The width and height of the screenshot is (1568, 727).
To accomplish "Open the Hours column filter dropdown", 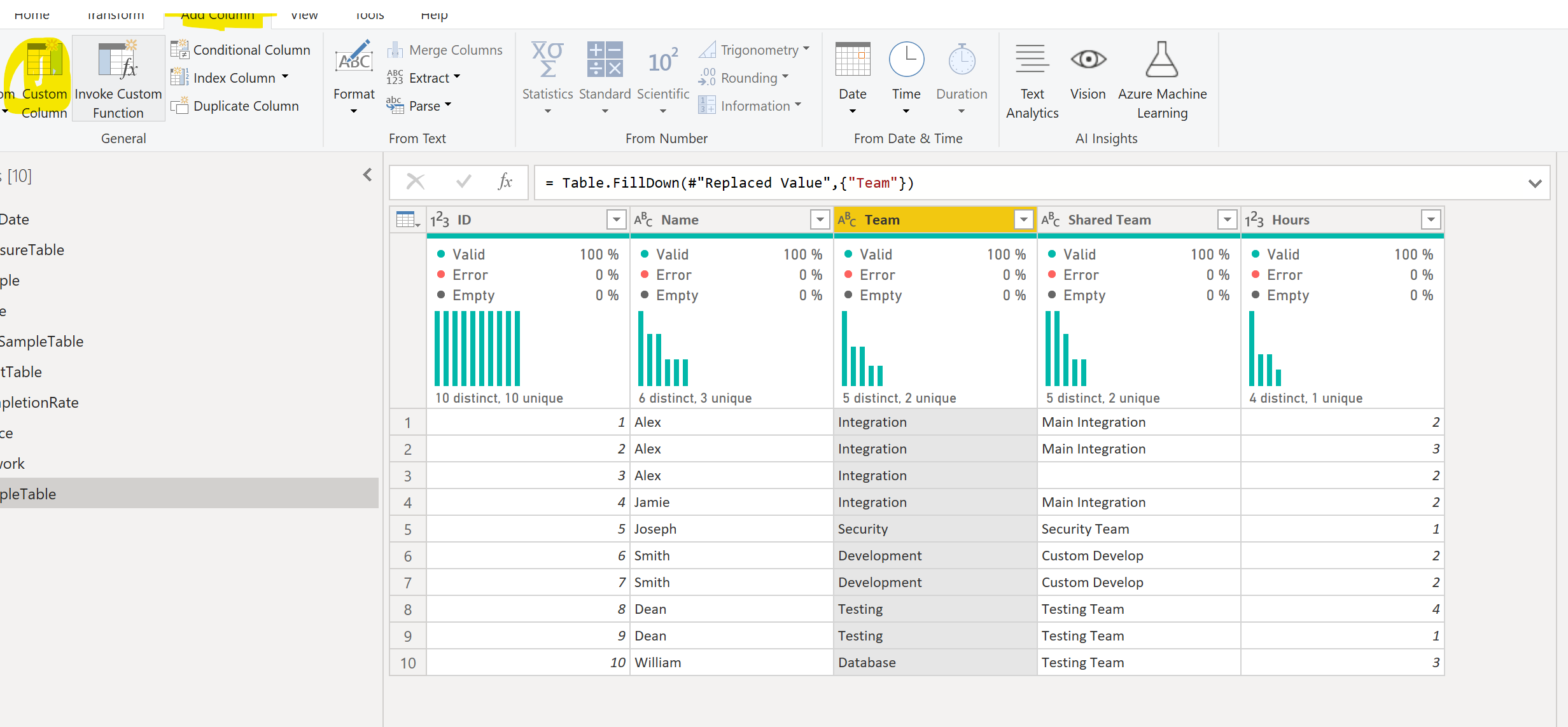I will coord(1431,220).
